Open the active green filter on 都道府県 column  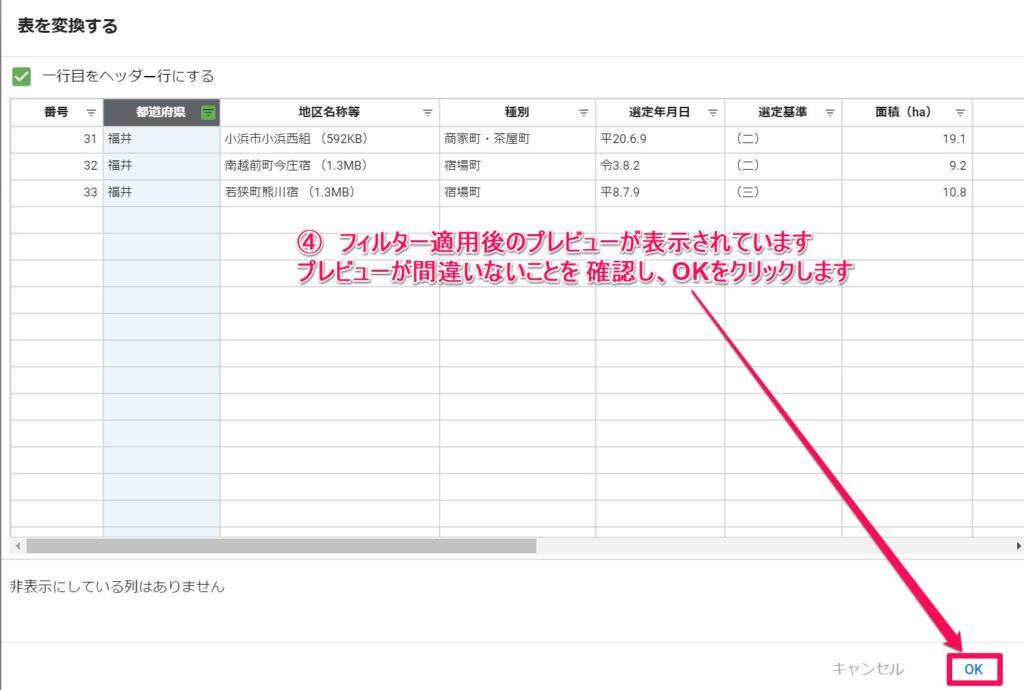pyautogui.click(x=208, y=112)
